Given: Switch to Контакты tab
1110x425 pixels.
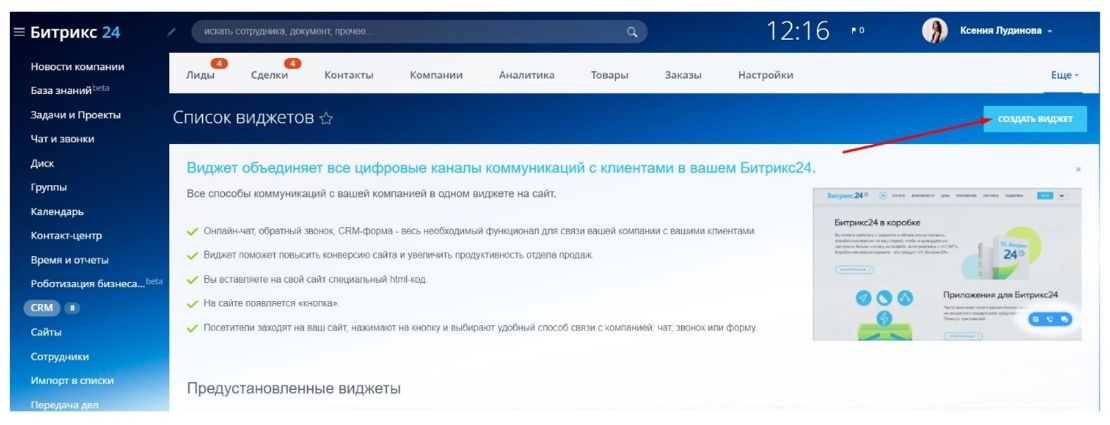Looking at the screenshot, I should coord(348,75).
